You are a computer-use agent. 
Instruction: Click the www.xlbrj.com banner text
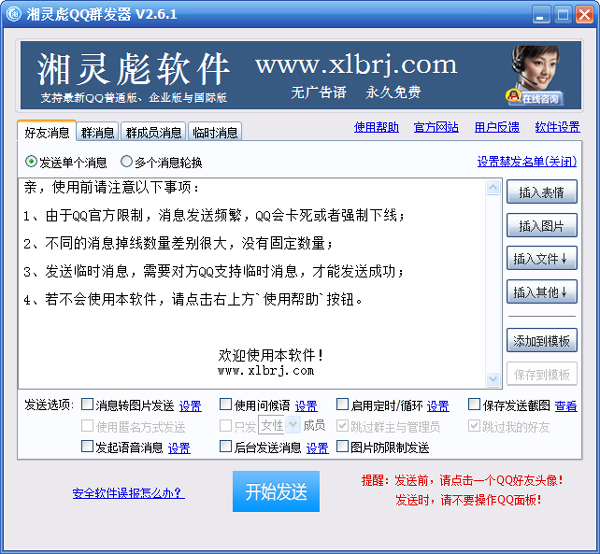(356, 65)
